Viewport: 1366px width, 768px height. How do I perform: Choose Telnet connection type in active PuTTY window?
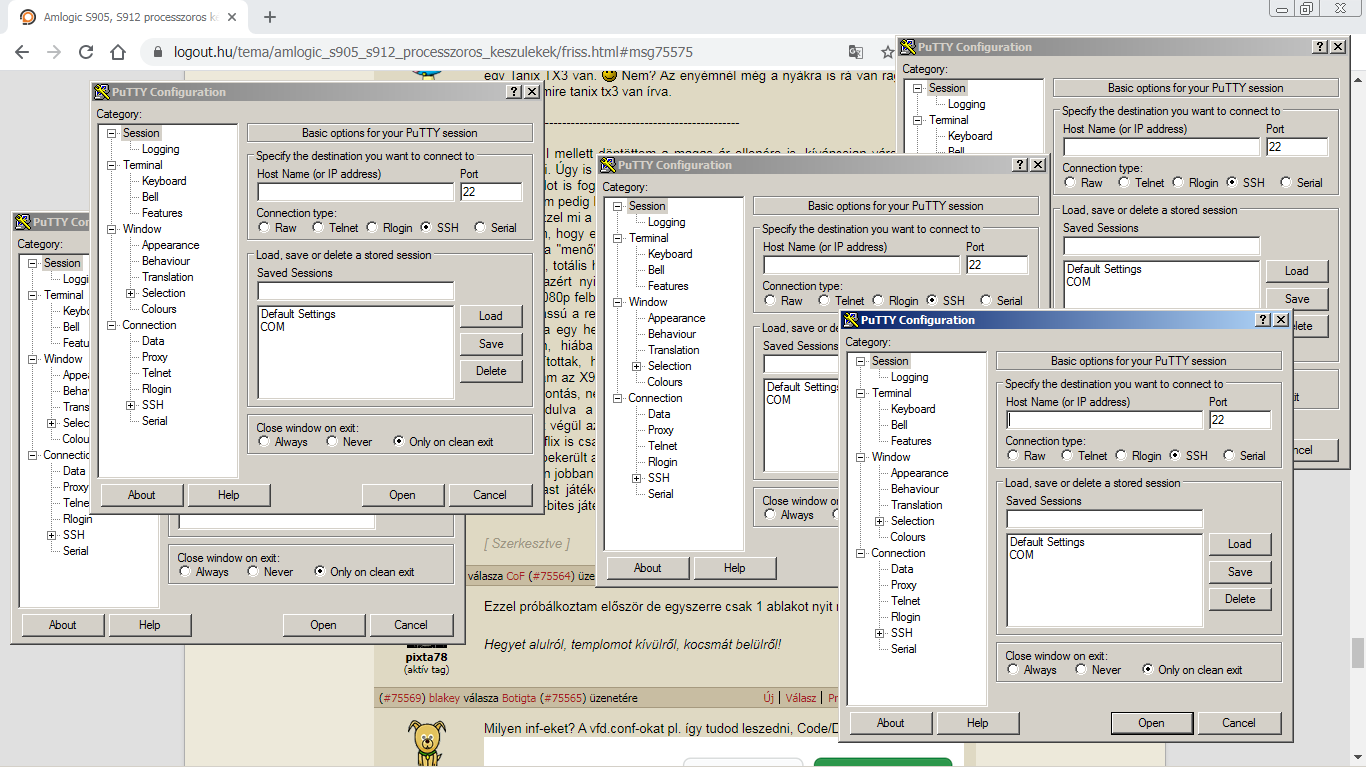tap(1069, 456)
